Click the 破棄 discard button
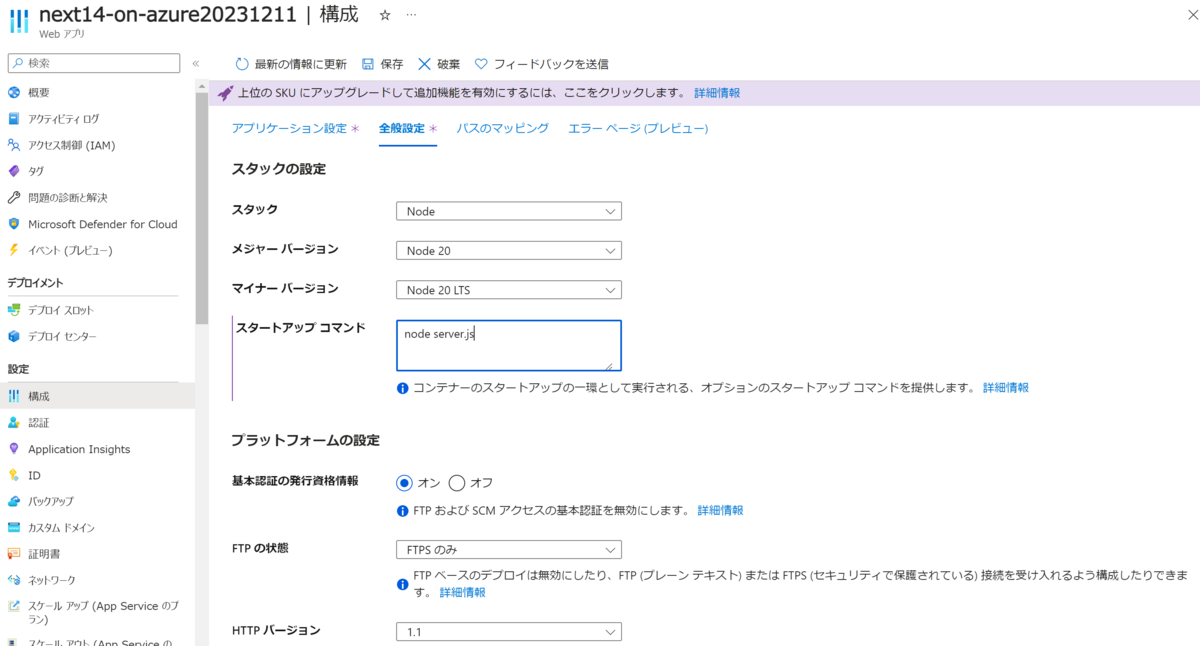Screen dimensions: 1200x646 [x=439, y=64]
